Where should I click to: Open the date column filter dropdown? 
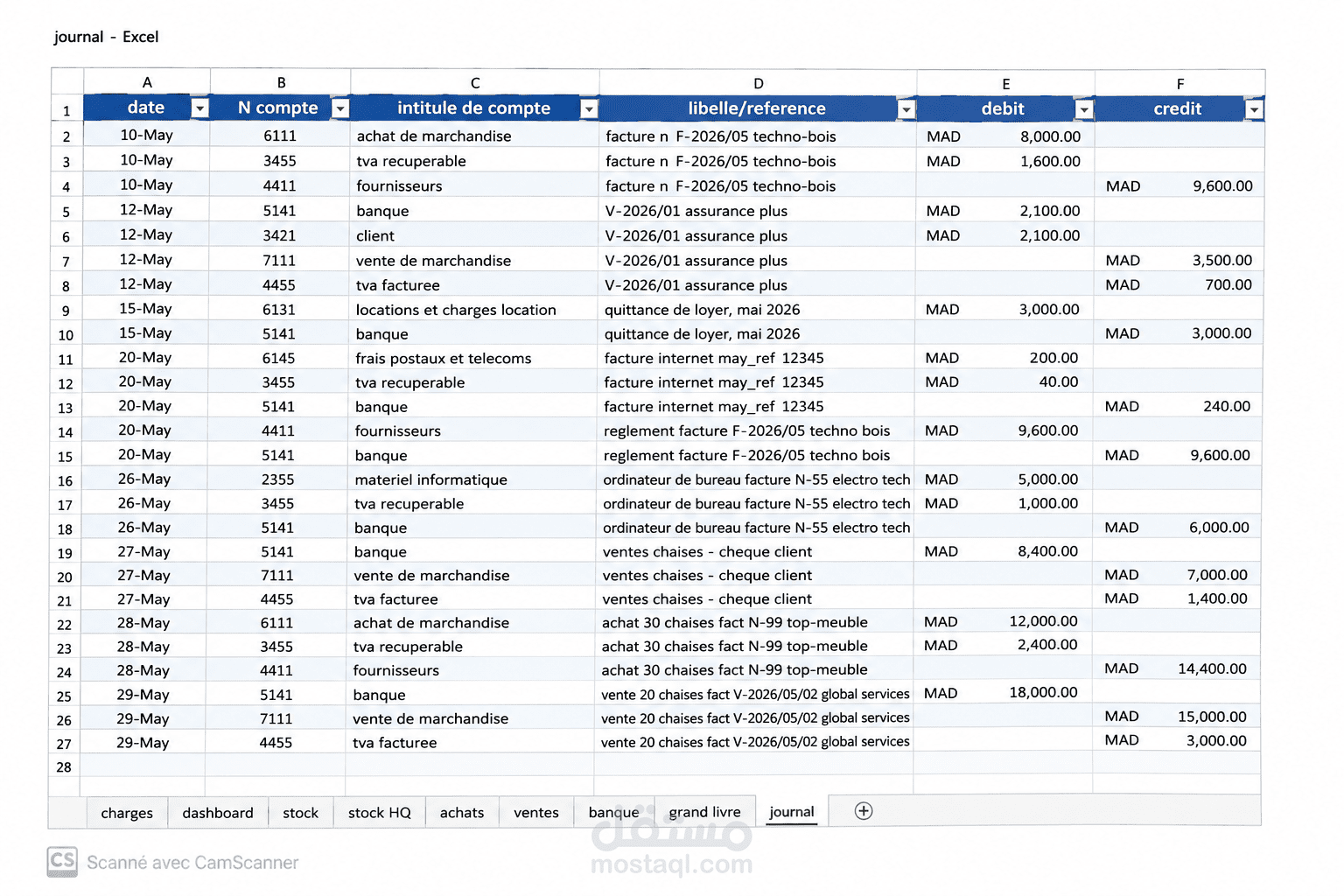[200, 108]
